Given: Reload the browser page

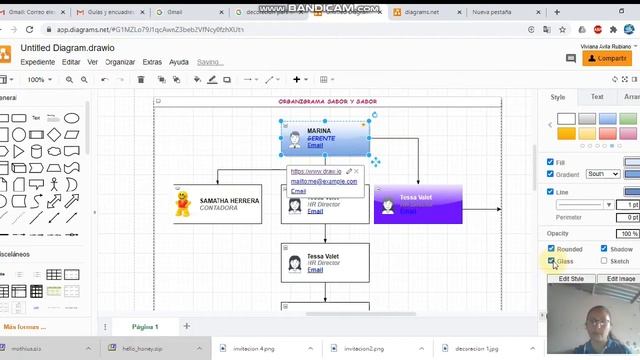Looking at the screenshot, I should [x=29, y=29].
